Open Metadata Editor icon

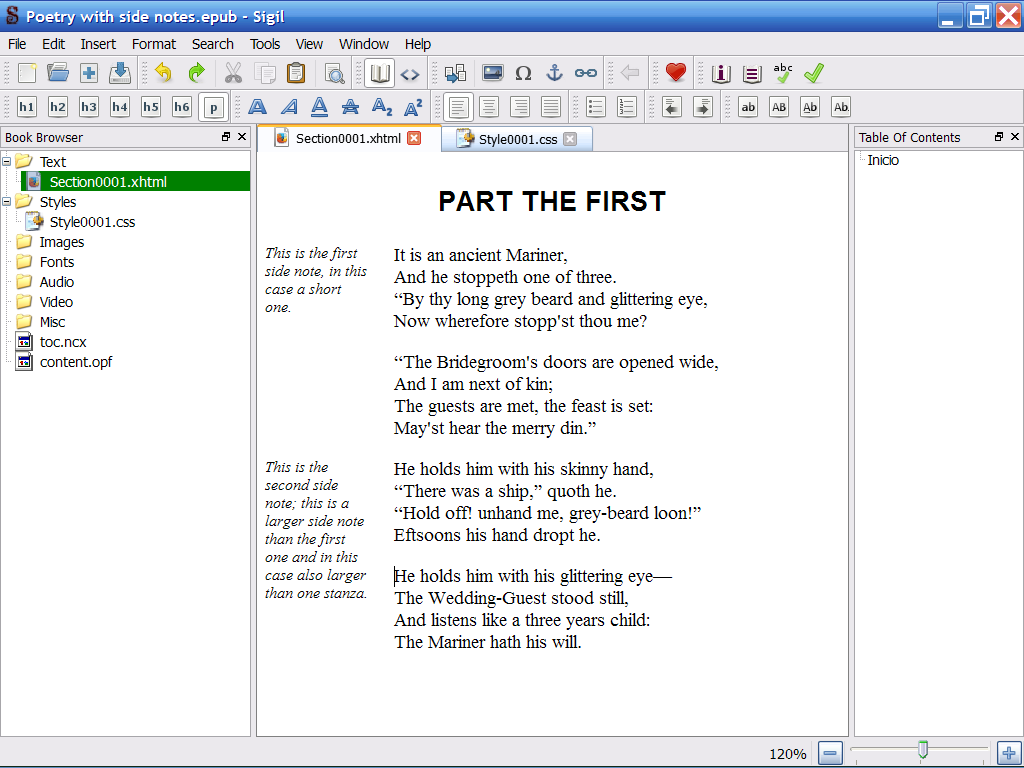[721, 73]
